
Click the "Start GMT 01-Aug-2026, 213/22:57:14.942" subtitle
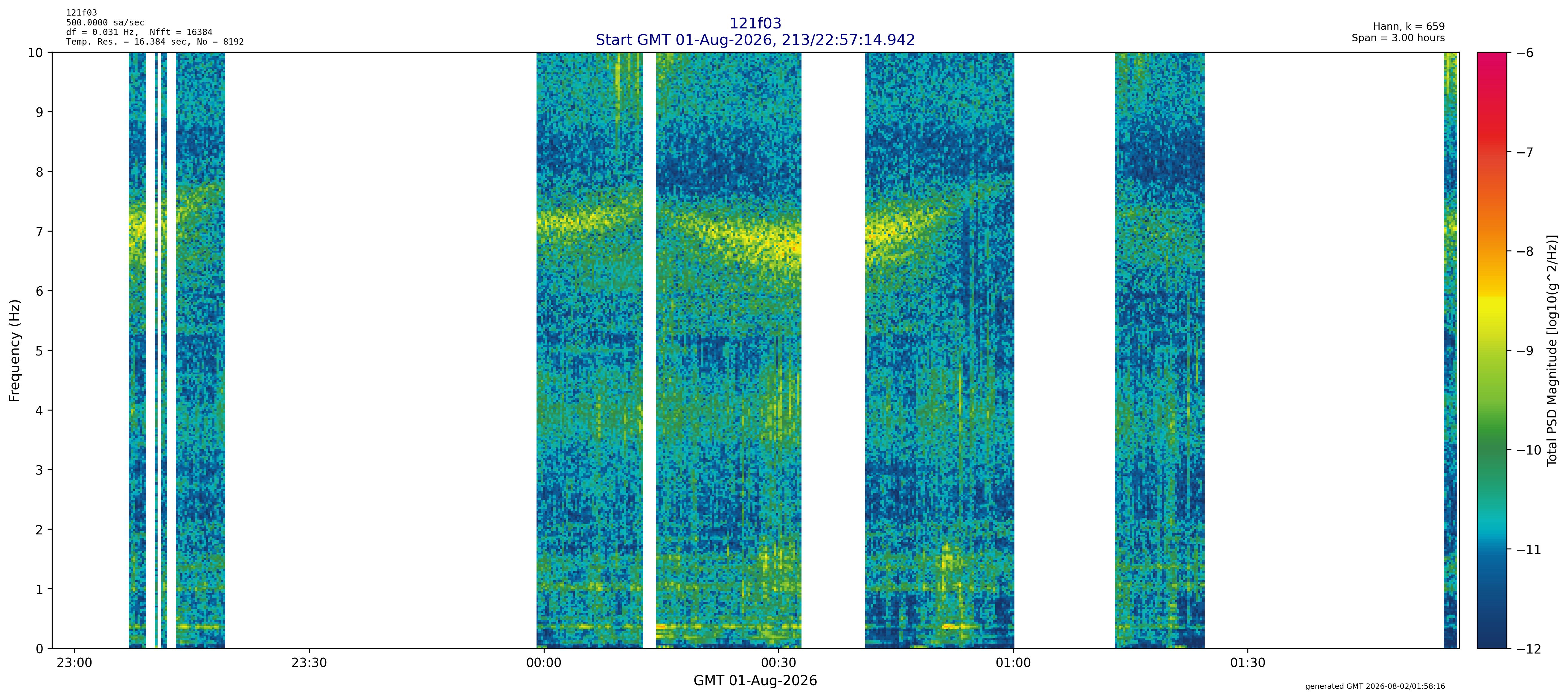pyautogui.click(x=755, y=40)
